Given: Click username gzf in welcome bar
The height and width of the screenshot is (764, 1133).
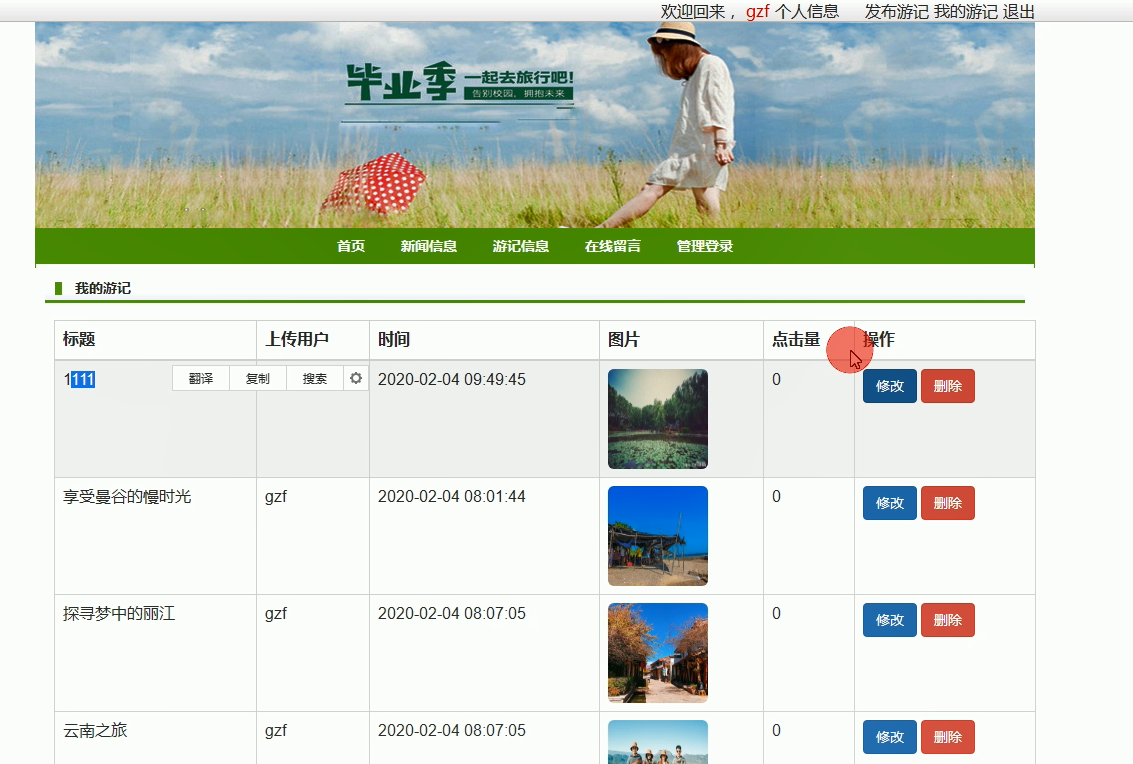Looking at the screenshot, I should (x=758, y=12).
